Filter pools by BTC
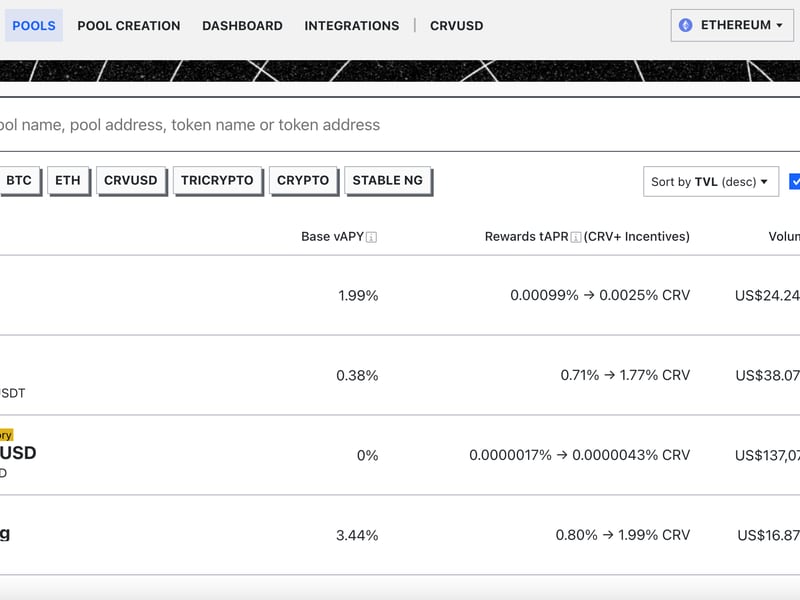The image size is (800, 600). [19, 180]
